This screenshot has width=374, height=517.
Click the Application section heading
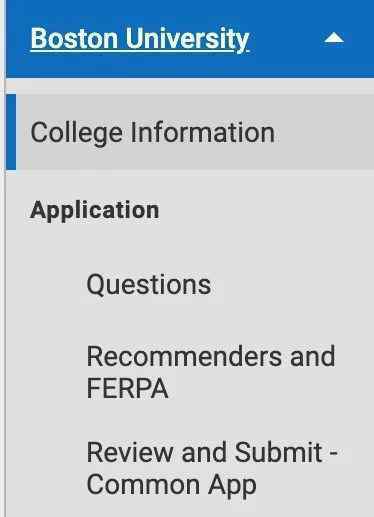(95, 211)
